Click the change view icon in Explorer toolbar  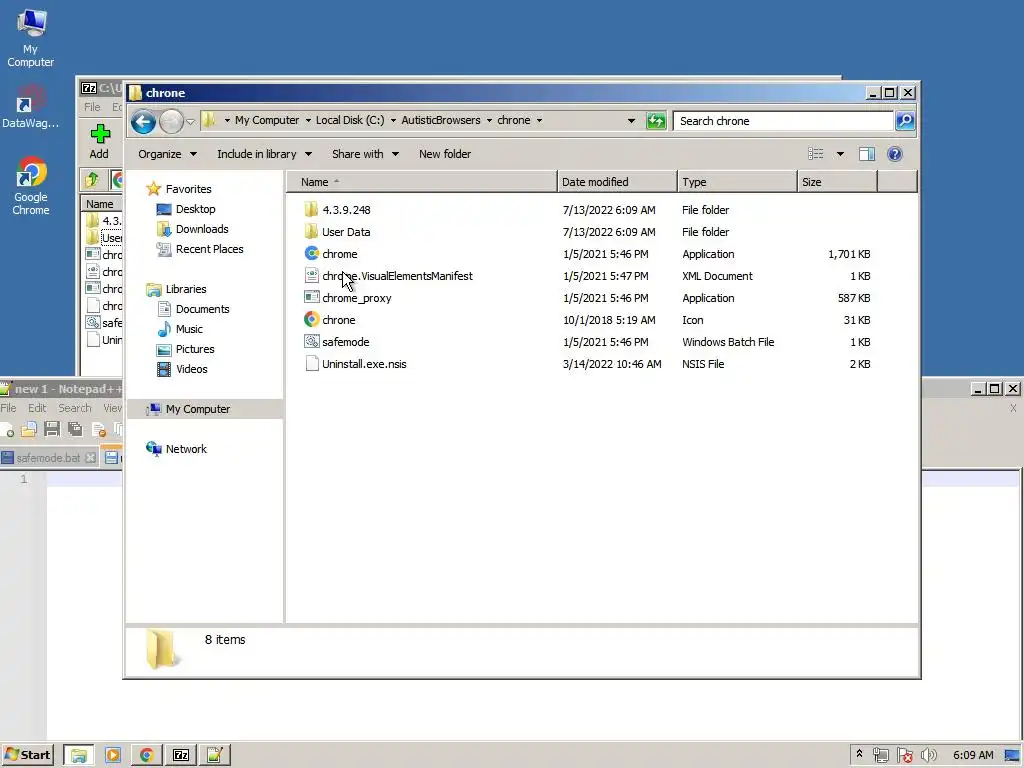click(x=816, y=154)
